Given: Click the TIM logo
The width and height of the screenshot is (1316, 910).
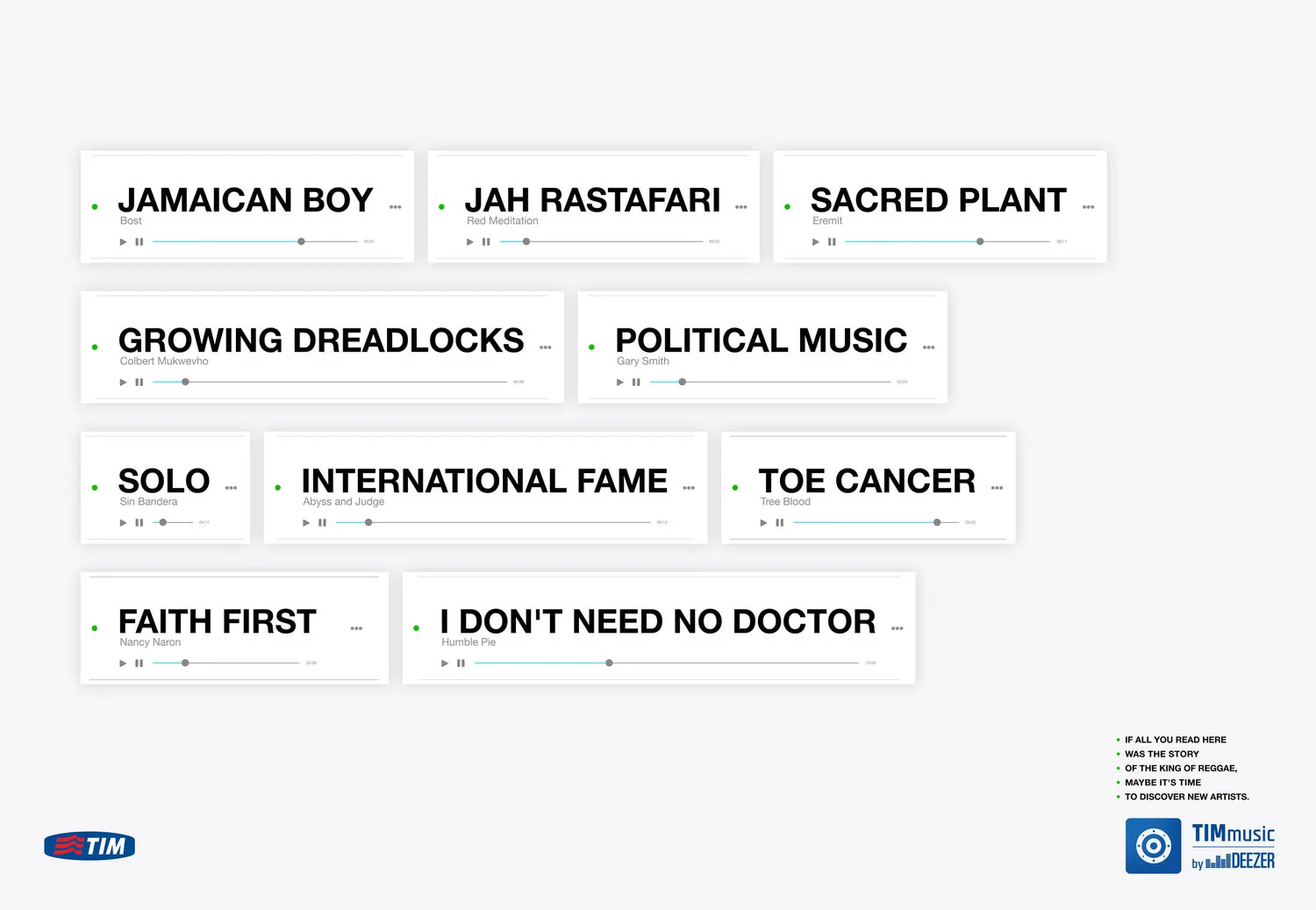Looking at the screenshot, I should point(89,846).
